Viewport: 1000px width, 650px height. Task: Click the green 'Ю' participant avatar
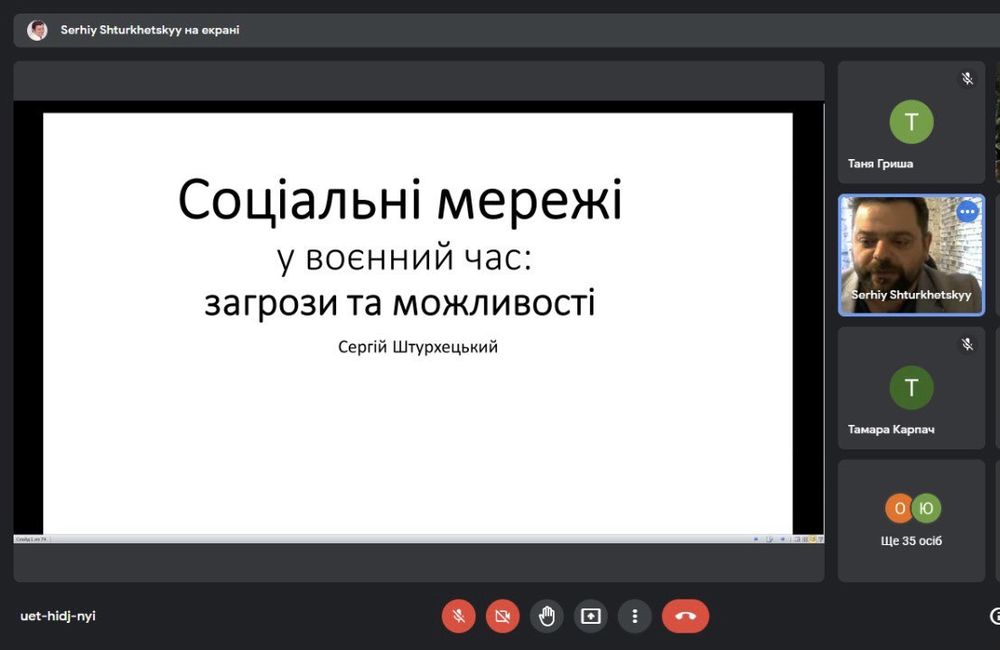click(x=927, y=509)
